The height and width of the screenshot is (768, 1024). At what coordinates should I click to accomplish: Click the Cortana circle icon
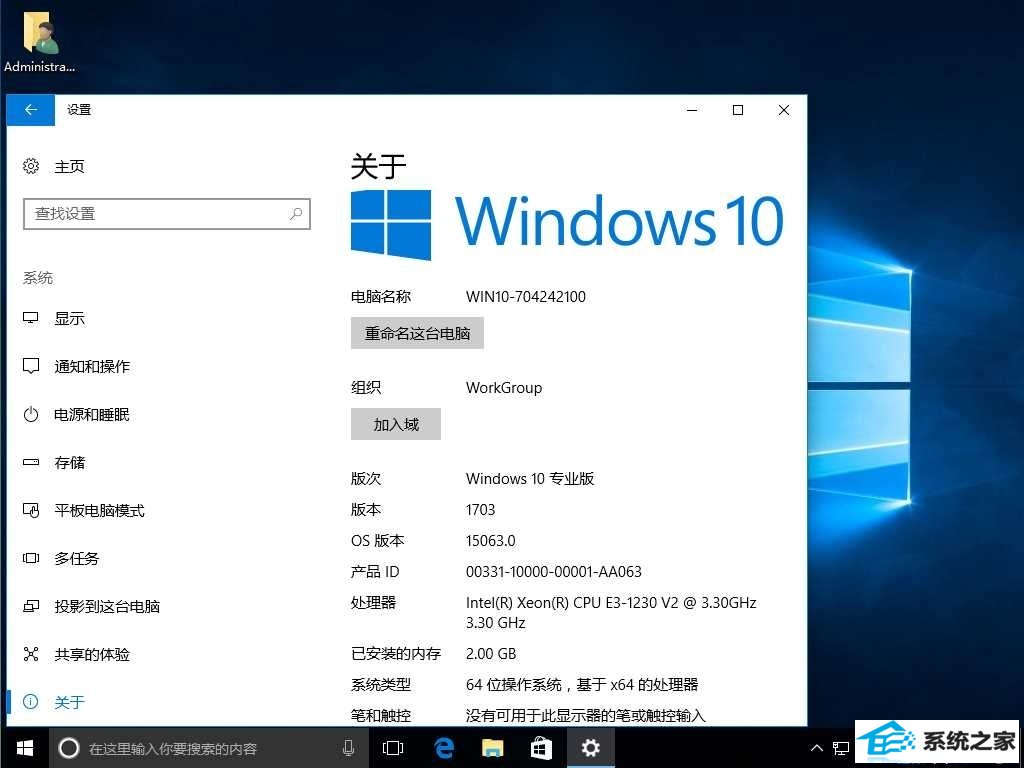[x=69, y=748]
